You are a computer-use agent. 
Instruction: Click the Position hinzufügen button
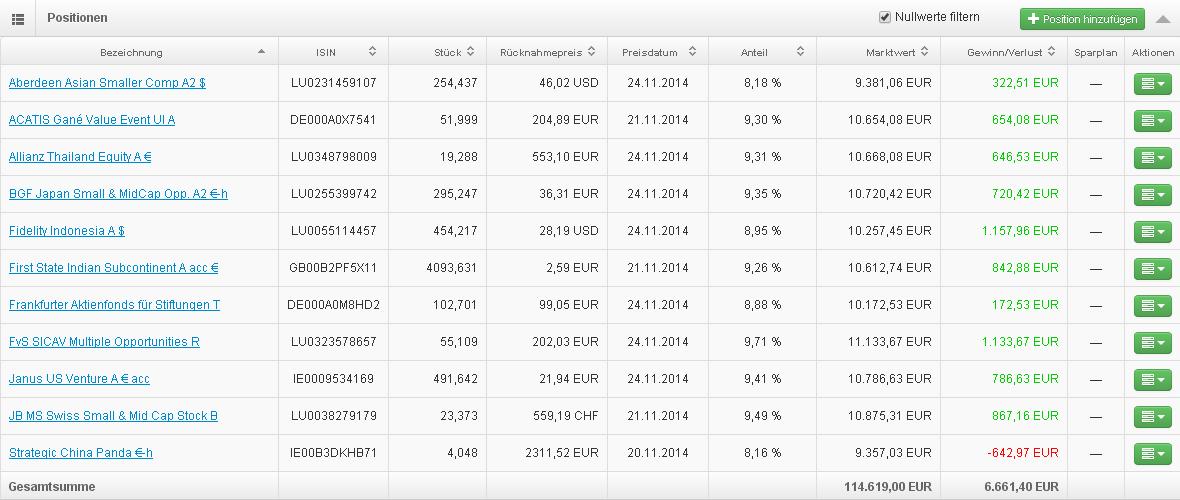[1082, 19]
